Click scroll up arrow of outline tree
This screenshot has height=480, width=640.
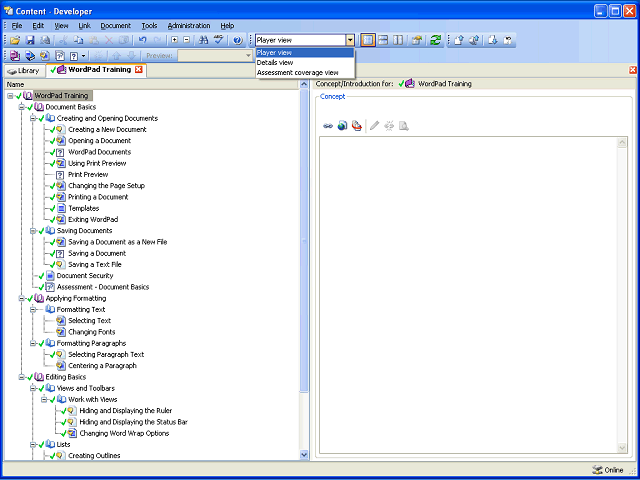[304, 84]
